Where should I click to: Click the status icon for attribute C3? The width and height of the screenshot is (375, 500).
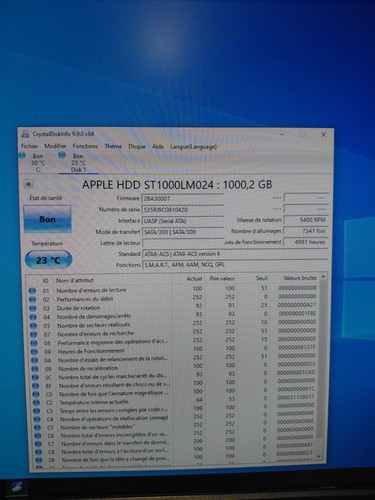click(37, 411)
